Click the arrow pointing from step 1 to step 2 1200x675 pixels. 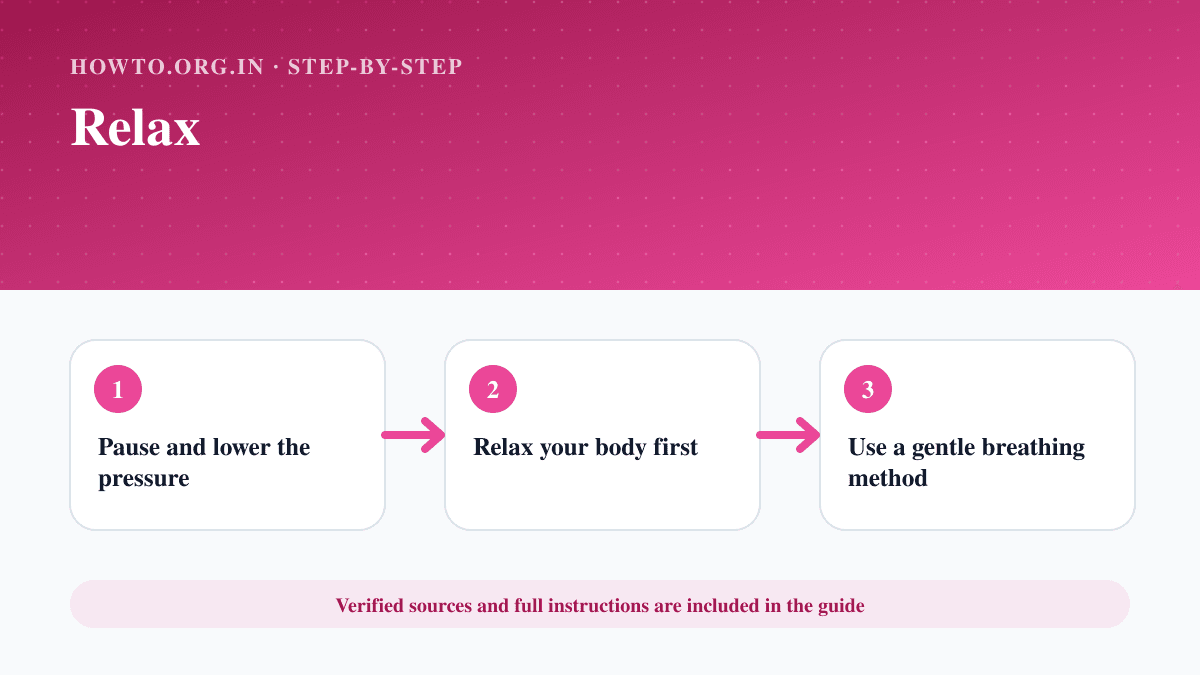[x=414, y=435]
